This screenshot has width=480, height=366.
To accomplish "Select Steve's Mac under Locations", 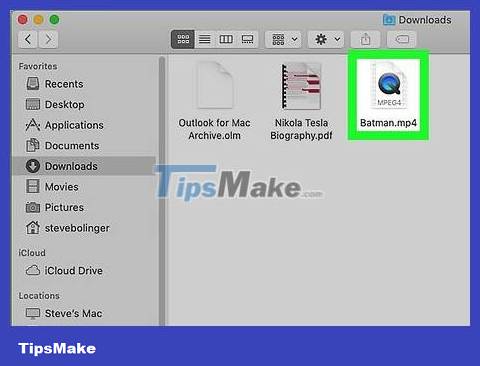I will tap(83, 313).
